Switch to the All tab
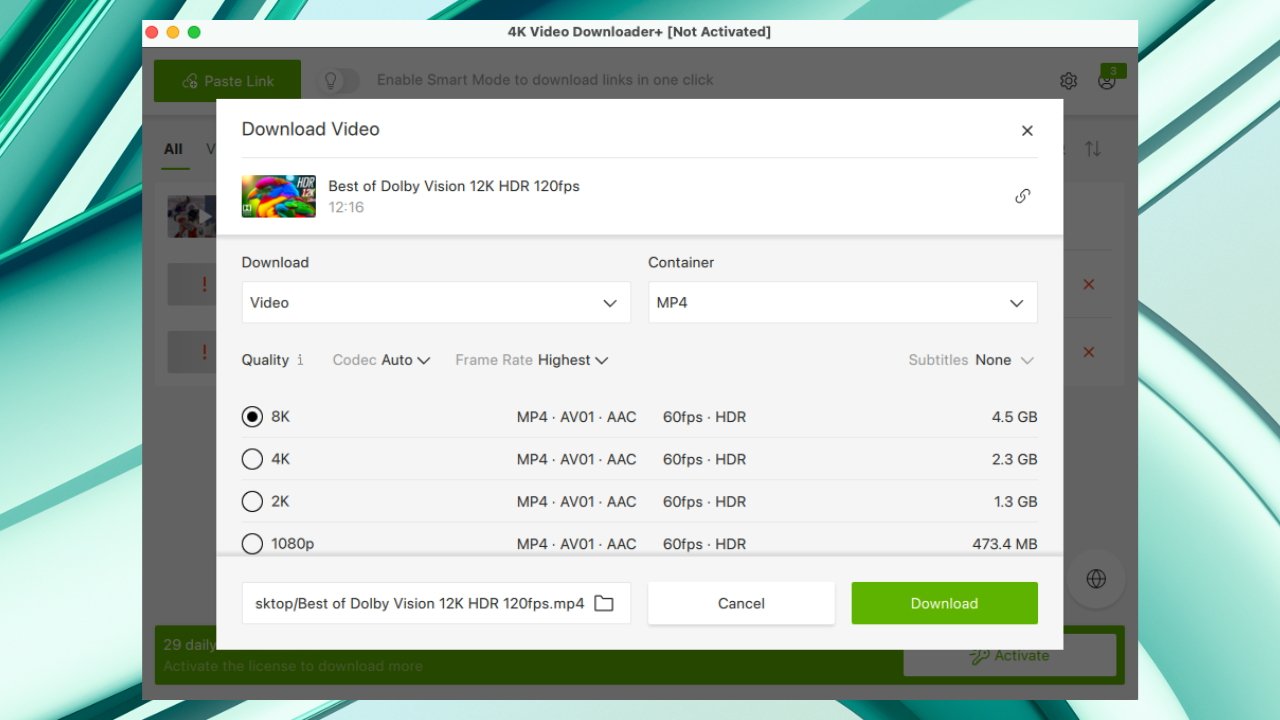This screenshot has height=720, width=1280. (174, 149)
